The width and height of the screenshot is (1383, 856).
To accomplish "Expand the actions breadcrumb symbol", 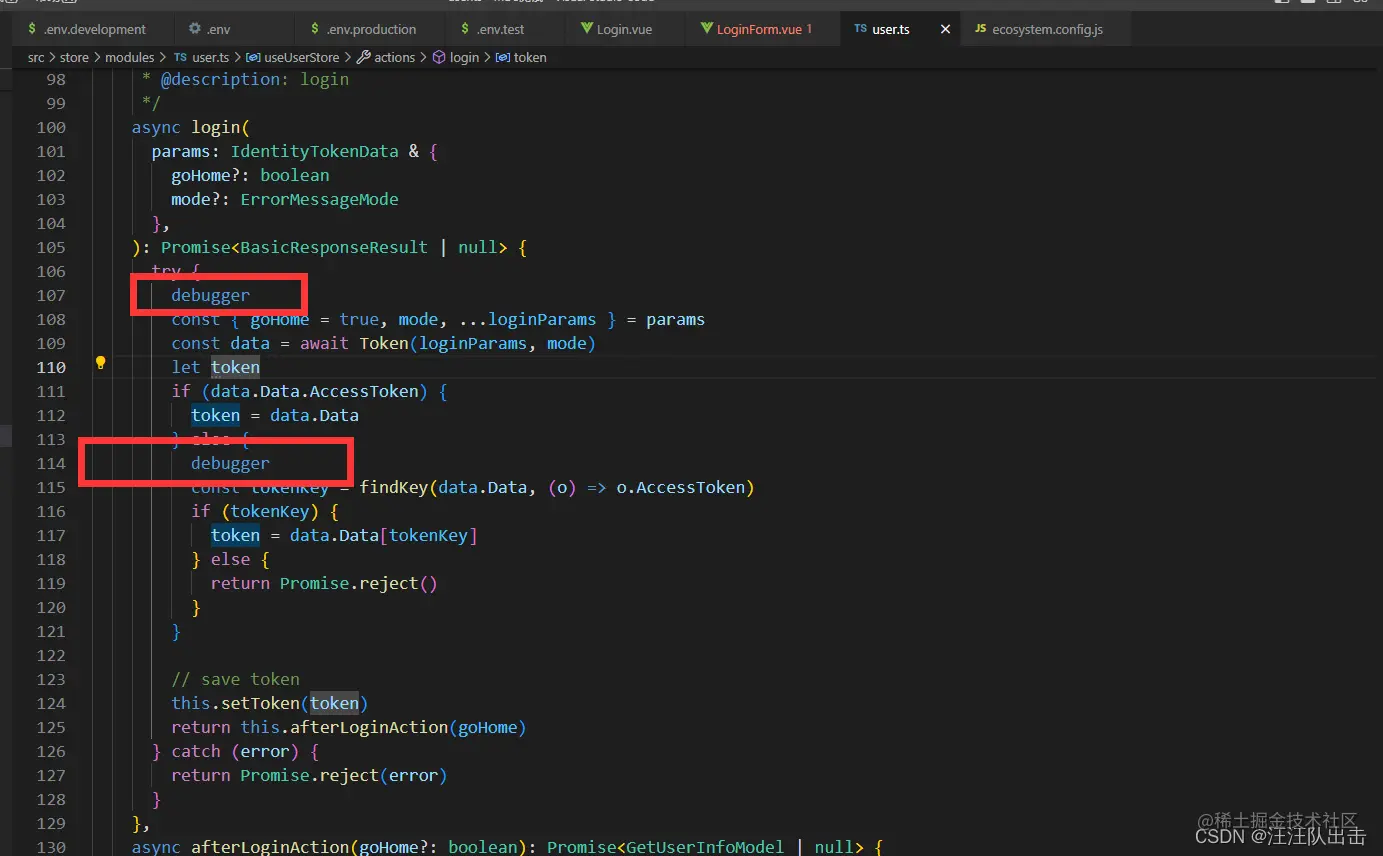I will click(386, 57).
